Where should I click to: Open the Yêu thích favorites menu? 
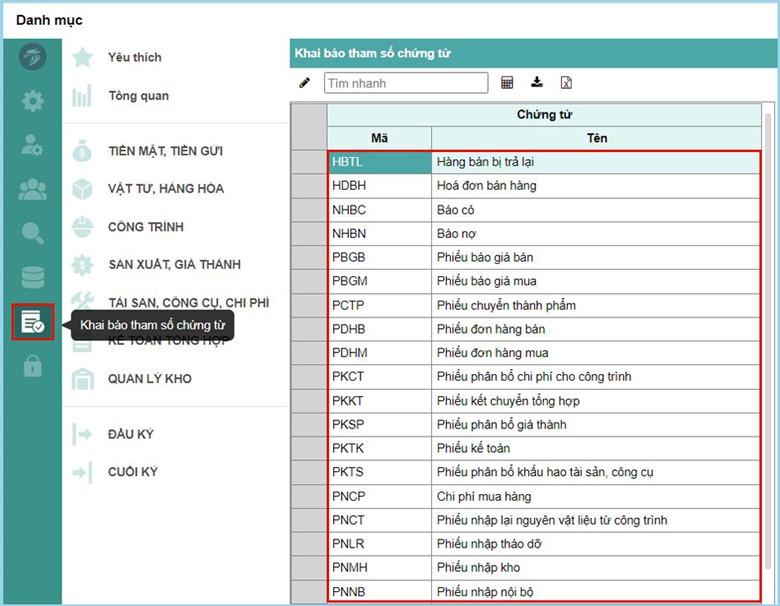pos(134,58)
